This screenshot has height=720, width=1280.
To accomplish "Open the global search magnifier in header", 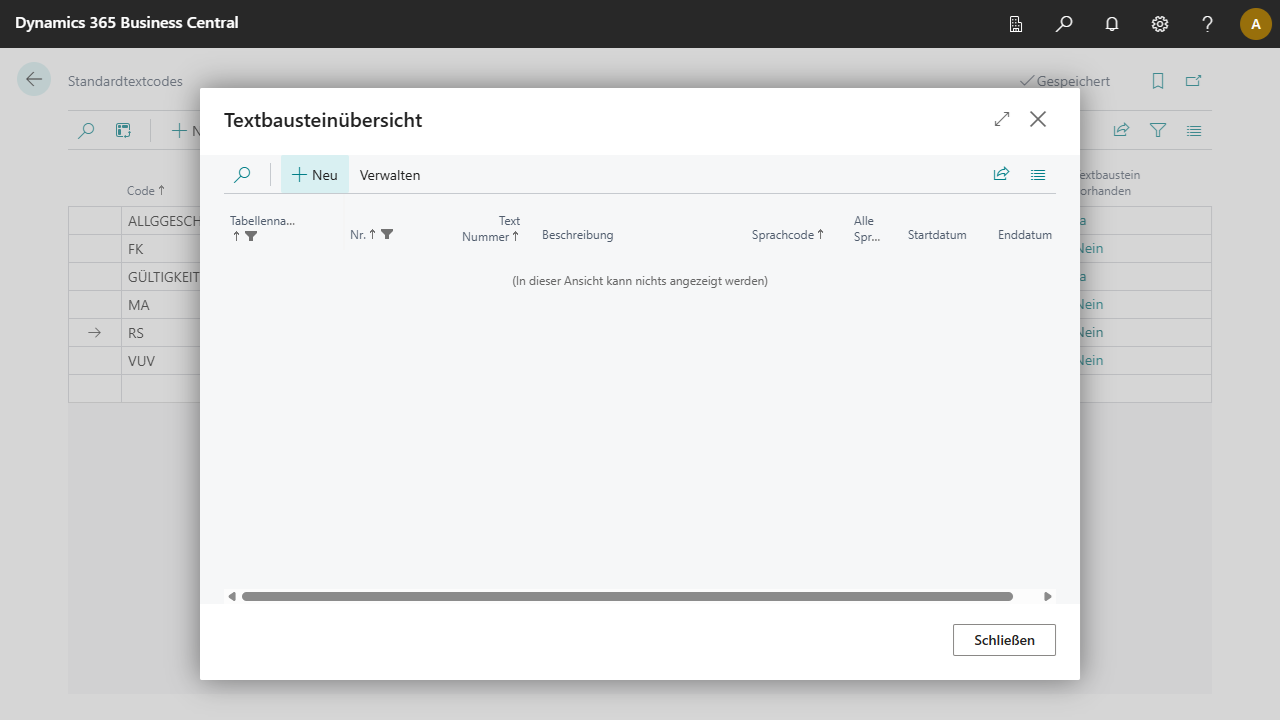I will point(1064,24).
